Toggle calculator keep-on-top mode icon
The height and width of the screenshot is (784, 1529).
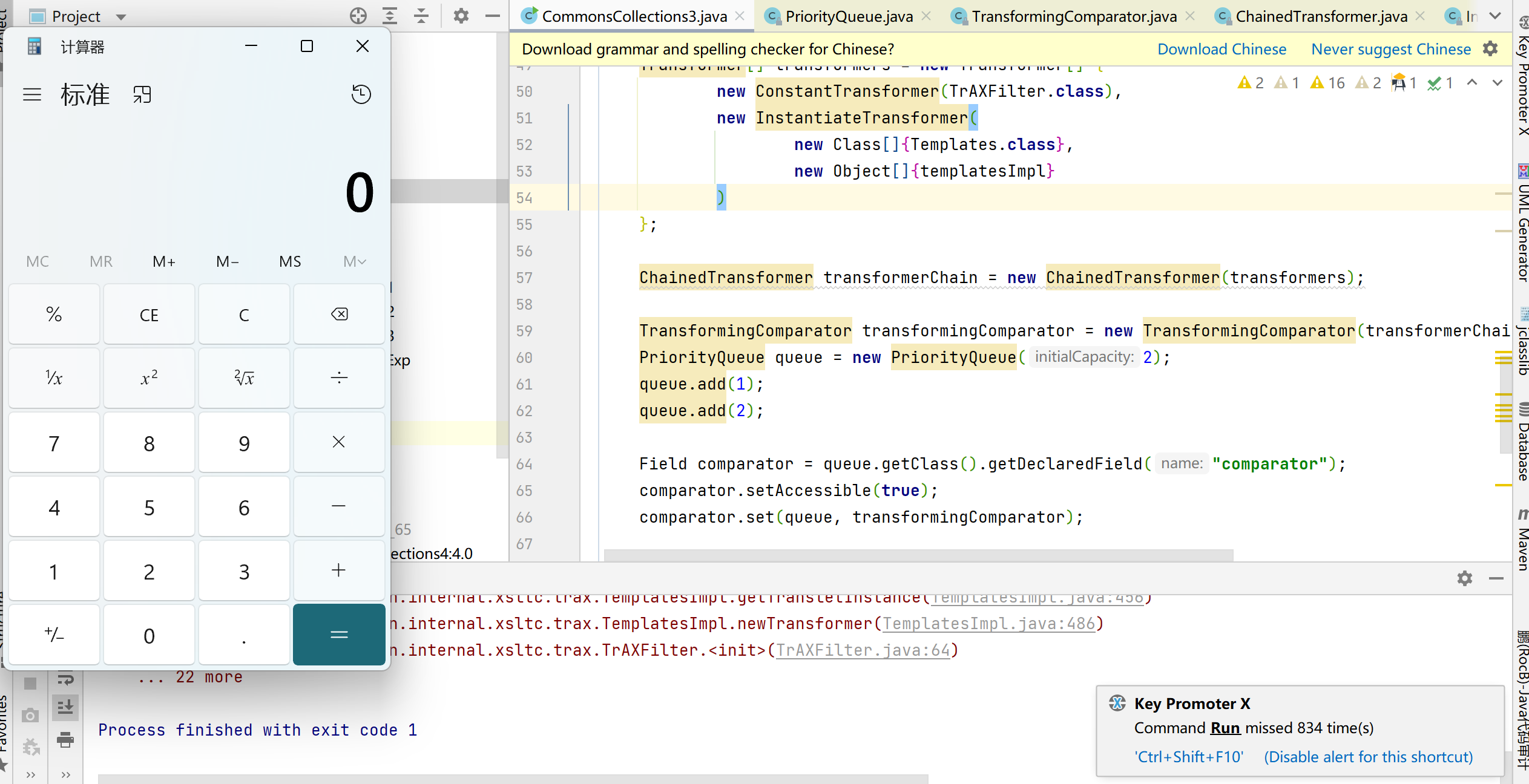142,94
